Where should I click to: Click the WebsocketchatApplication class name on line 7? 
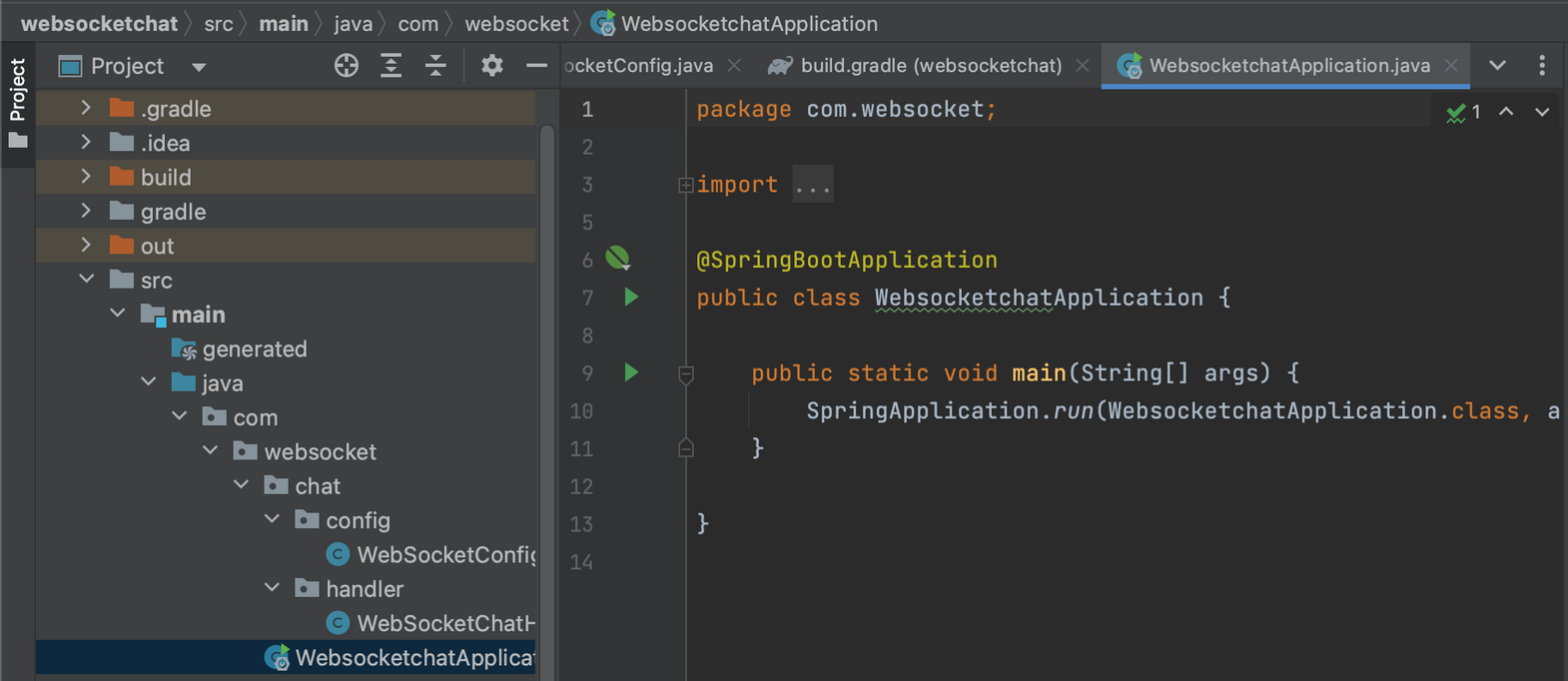click(1039, 298)
